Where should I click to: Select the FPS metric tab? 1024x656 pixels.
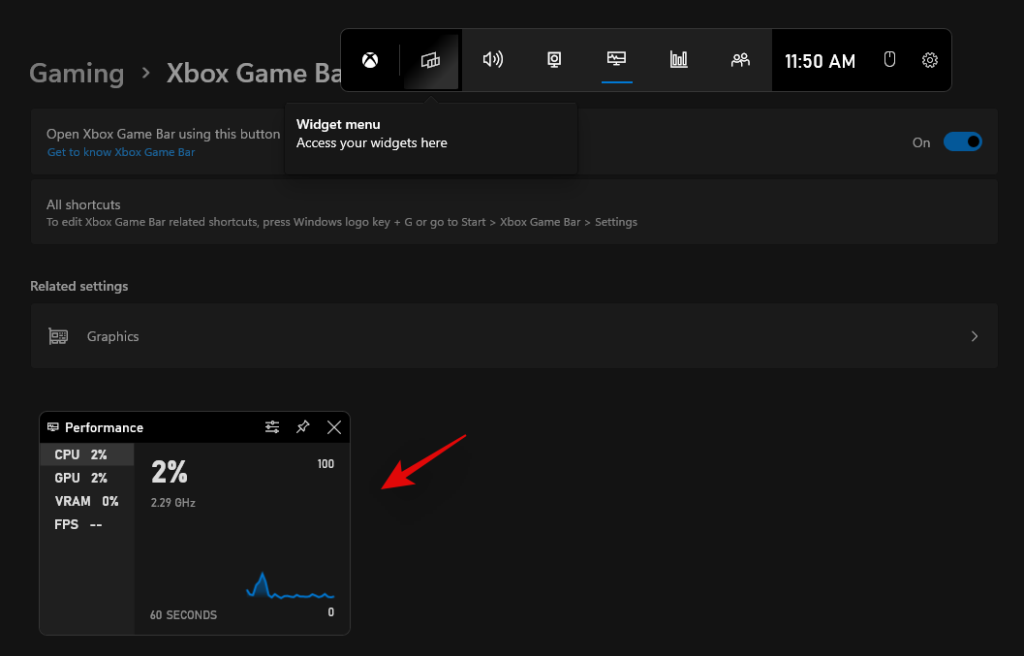pyautogui.click(x=87, y=525)
